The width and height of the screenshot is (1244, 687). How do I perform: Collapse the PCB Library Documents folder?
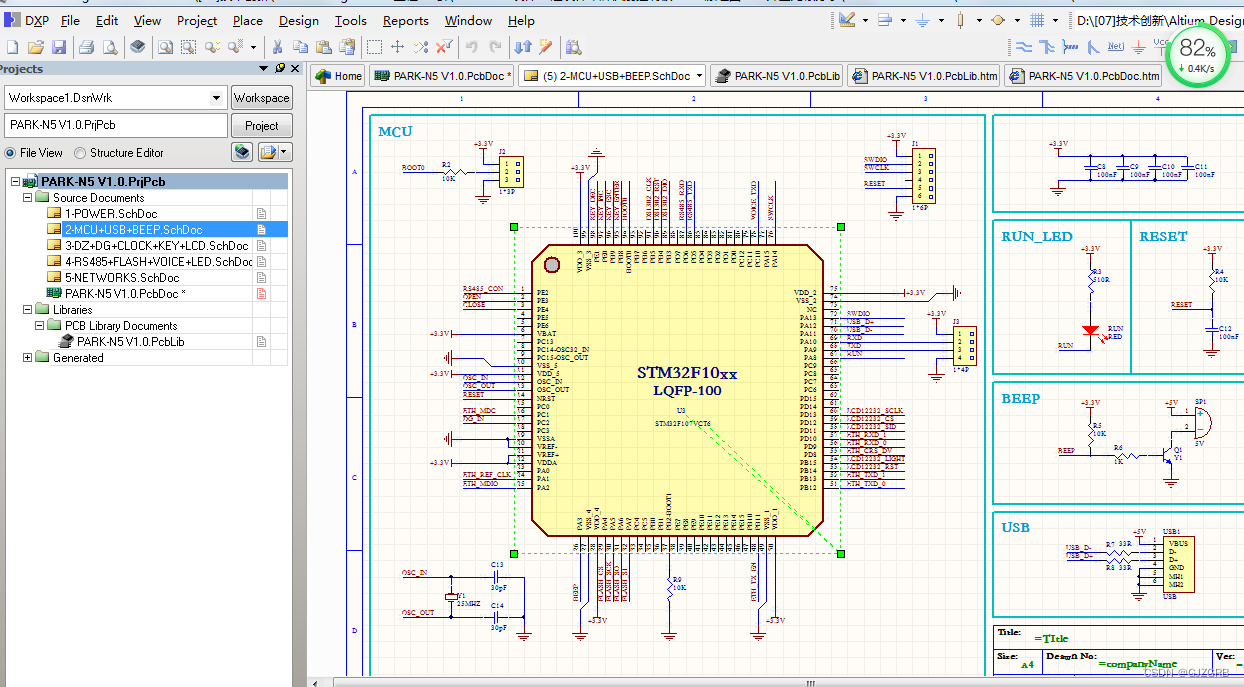40,326
